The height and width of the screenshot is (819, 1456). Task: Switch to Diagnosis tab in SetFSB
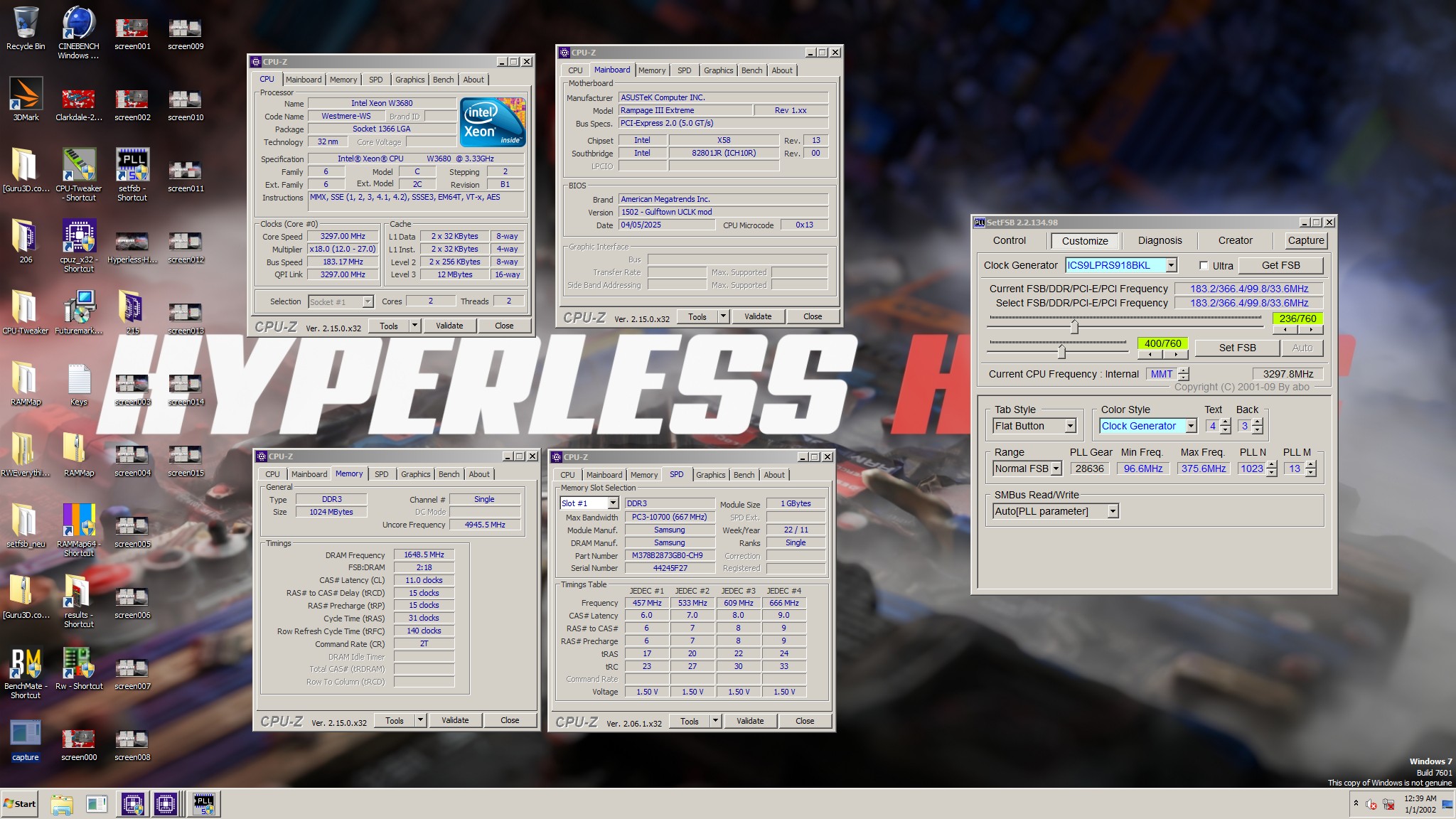coord(1160,240)
